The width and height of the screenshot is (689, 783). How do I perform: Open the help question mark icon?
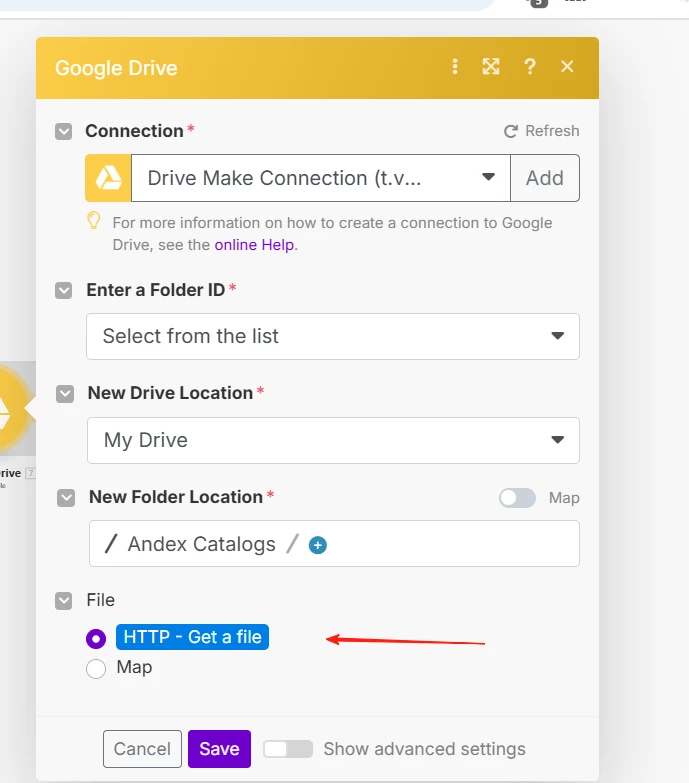click(530, 66)
